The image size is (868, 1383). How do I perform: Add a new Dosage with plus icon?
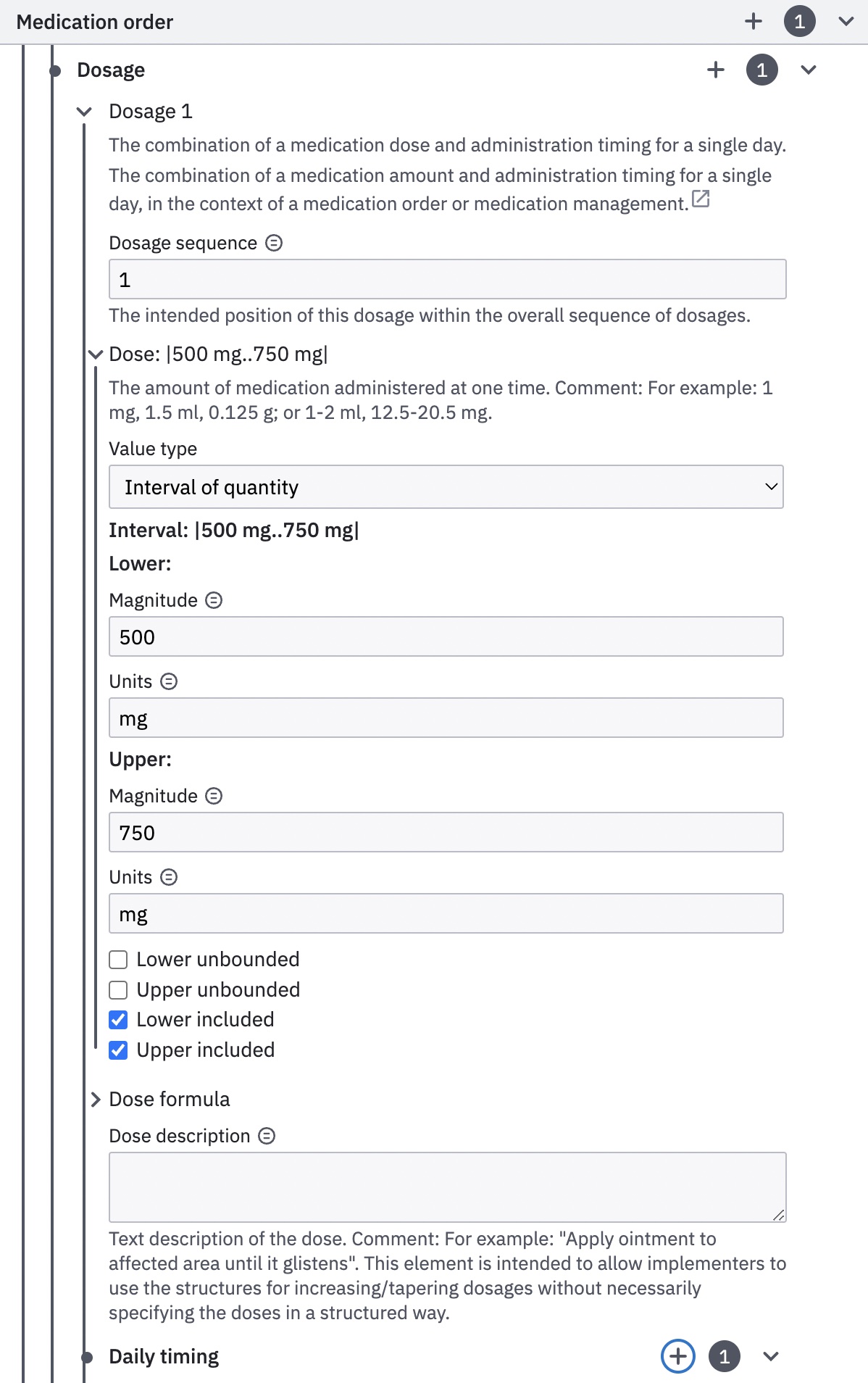[716, 70]
